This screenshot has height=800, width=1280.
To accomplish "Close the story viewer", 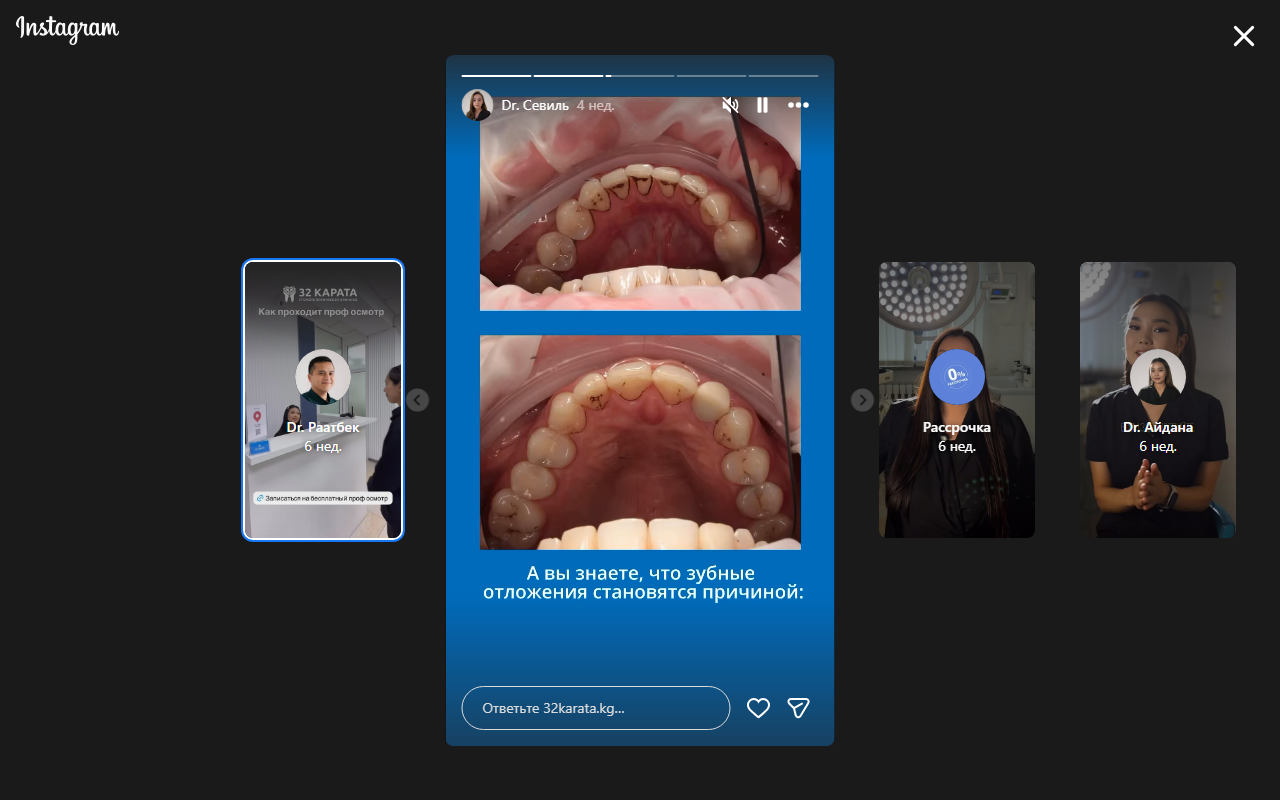I will click(x=1243, y=37).
